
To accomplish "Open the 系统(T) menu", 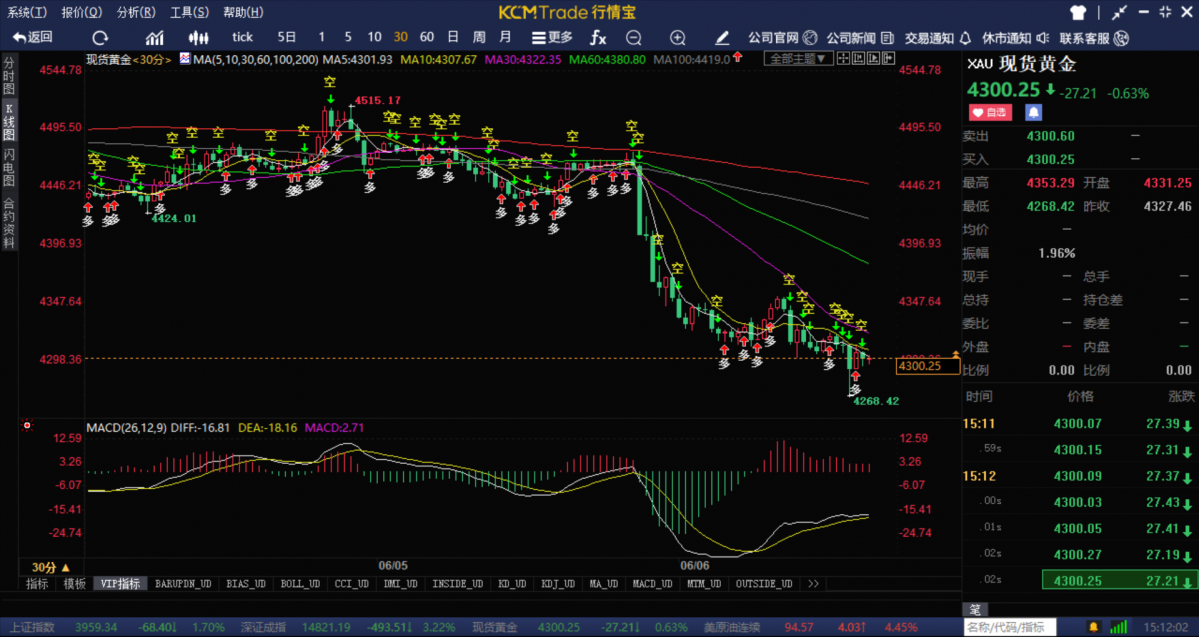I will [27, 12].
